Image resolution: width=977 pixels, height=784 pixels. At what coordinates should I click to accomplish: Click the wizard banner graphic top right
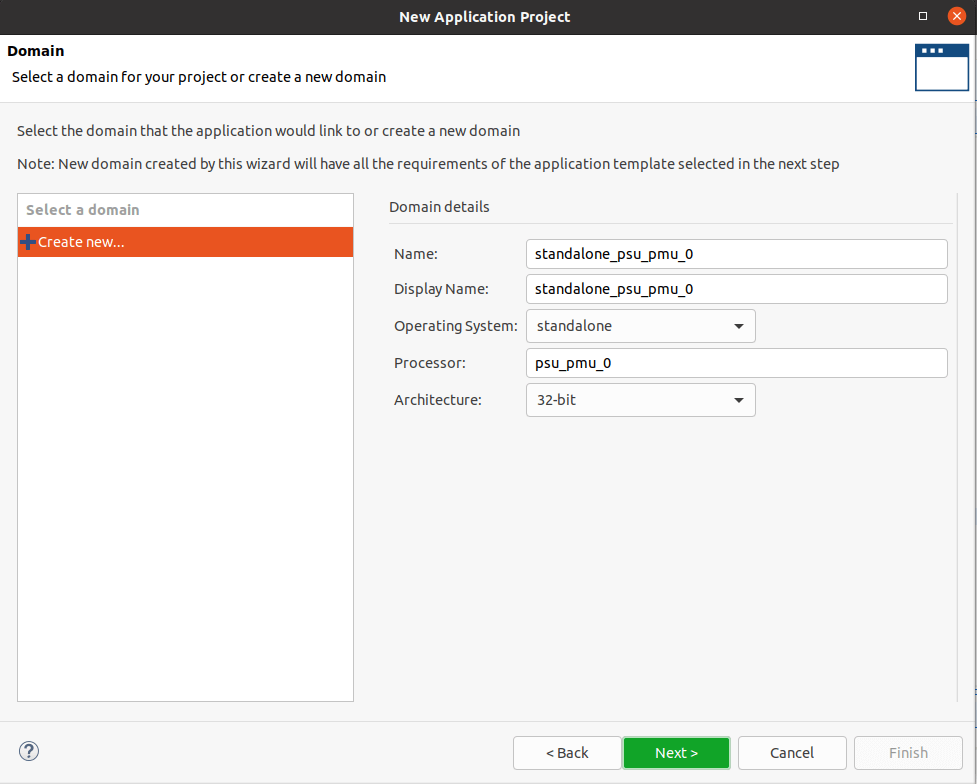[941, 67]
